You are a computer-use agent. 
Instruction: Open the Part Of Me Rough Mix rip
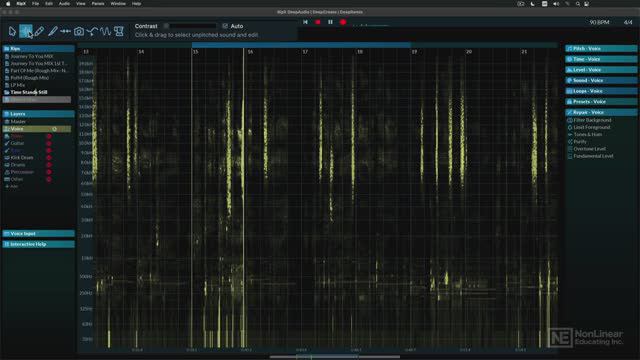(x=39, y=71)
